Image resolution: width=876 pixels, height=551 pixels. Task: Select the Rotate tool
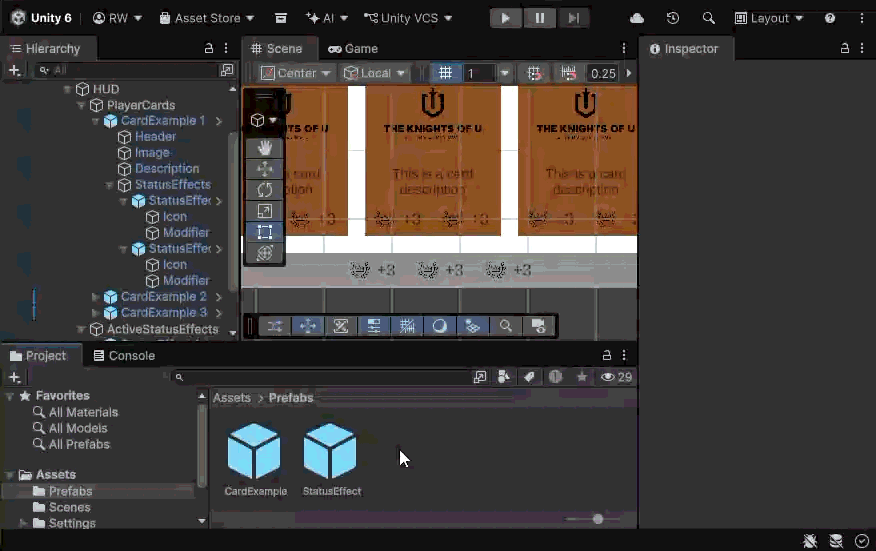pos(265,190)
